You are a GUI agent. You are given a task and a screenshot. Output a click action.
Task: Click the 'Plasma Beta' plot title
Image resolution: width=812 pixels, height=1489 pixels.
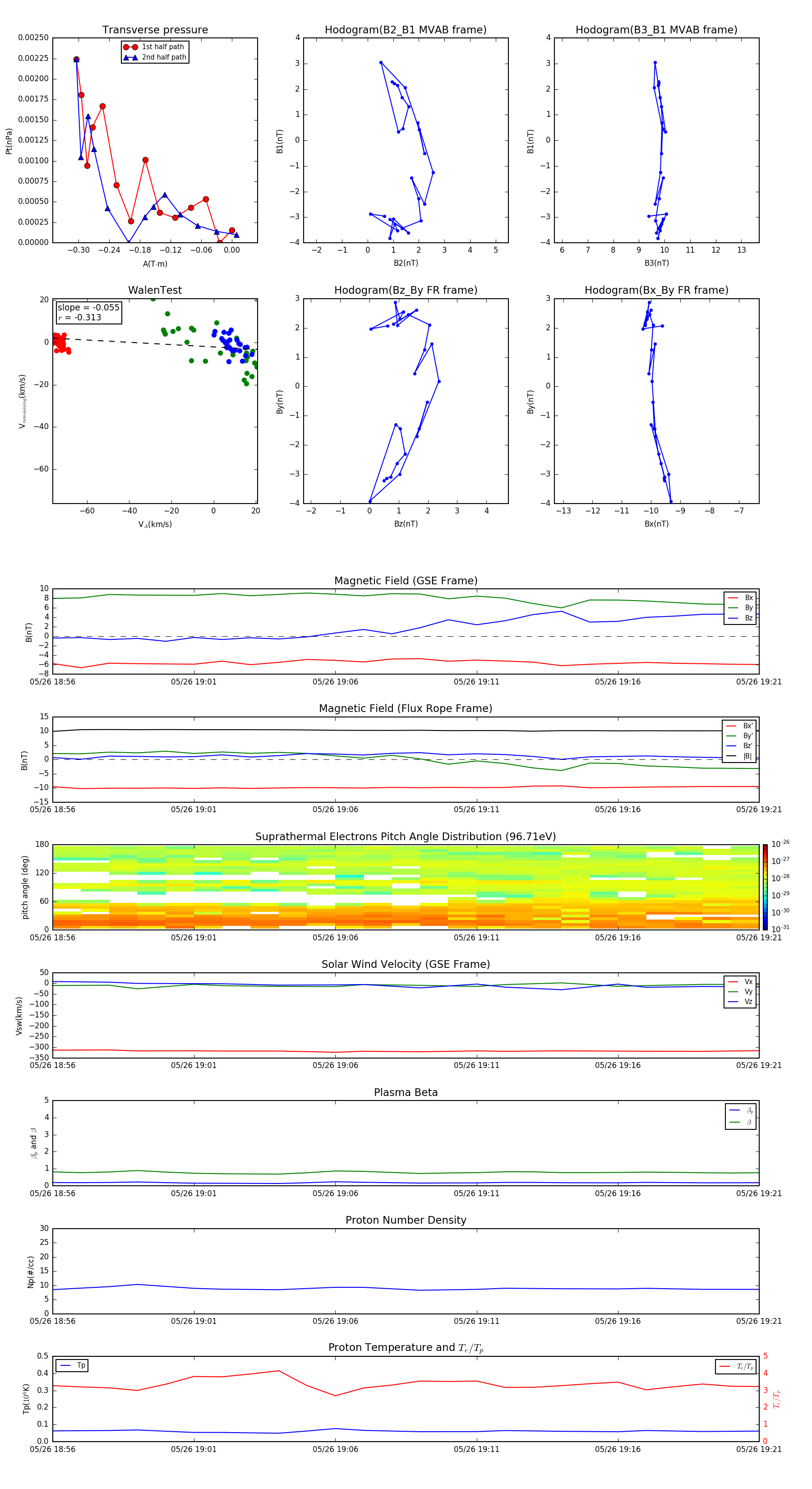(x=406, y=1092)
